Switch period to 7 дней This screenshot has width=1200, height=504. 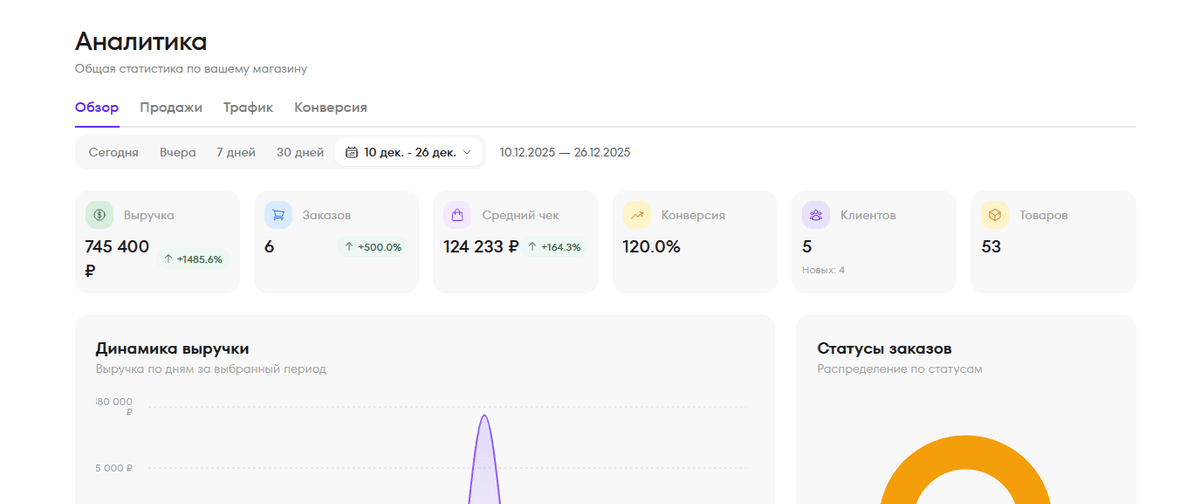pos(236,153)
